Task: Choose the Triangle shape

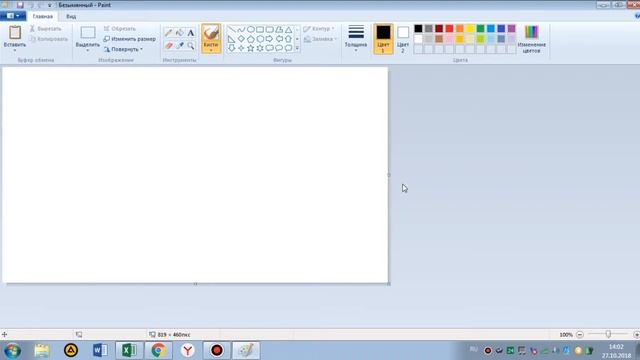Action: [289, 29]
